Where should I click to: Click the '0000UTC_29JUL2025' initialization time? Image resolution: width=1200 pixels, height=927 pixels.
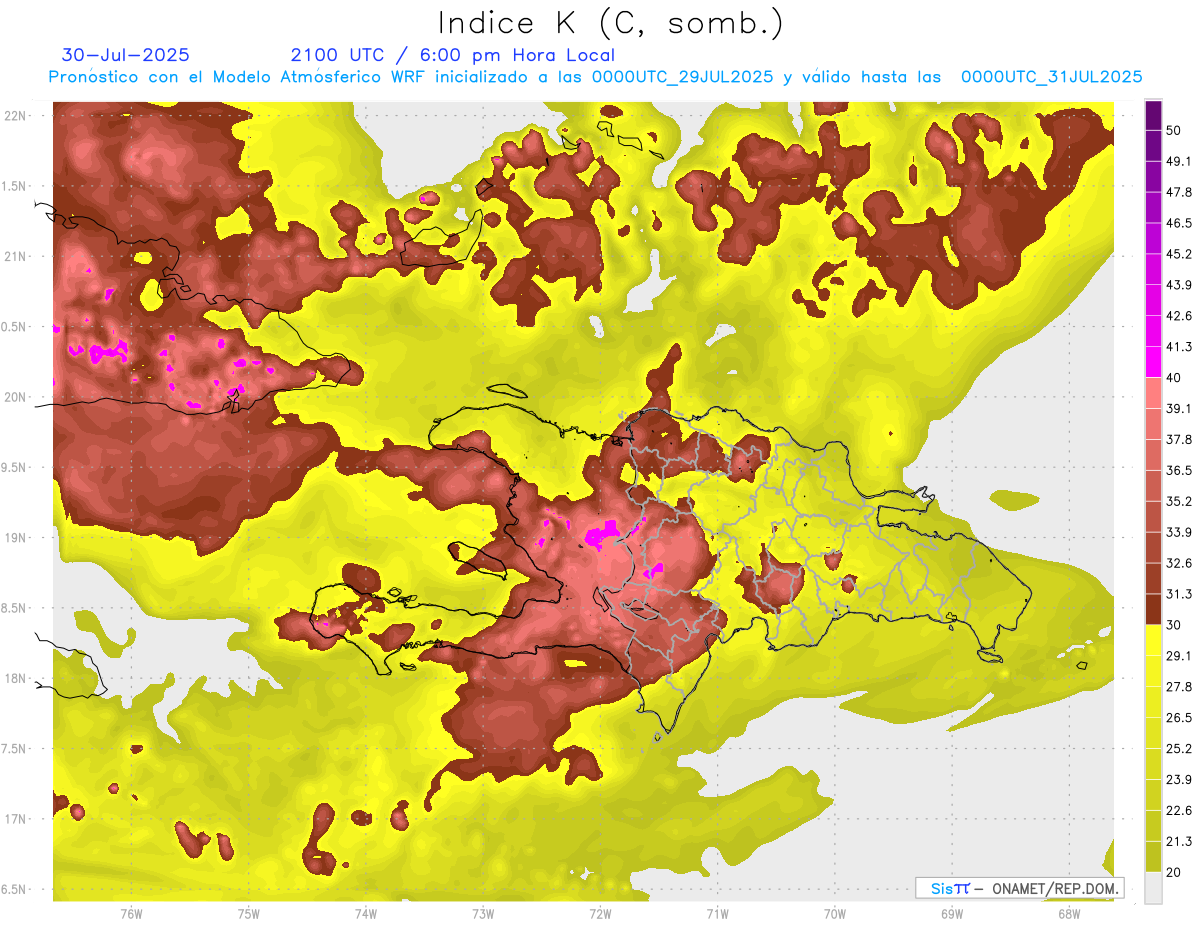click(682, 76)
